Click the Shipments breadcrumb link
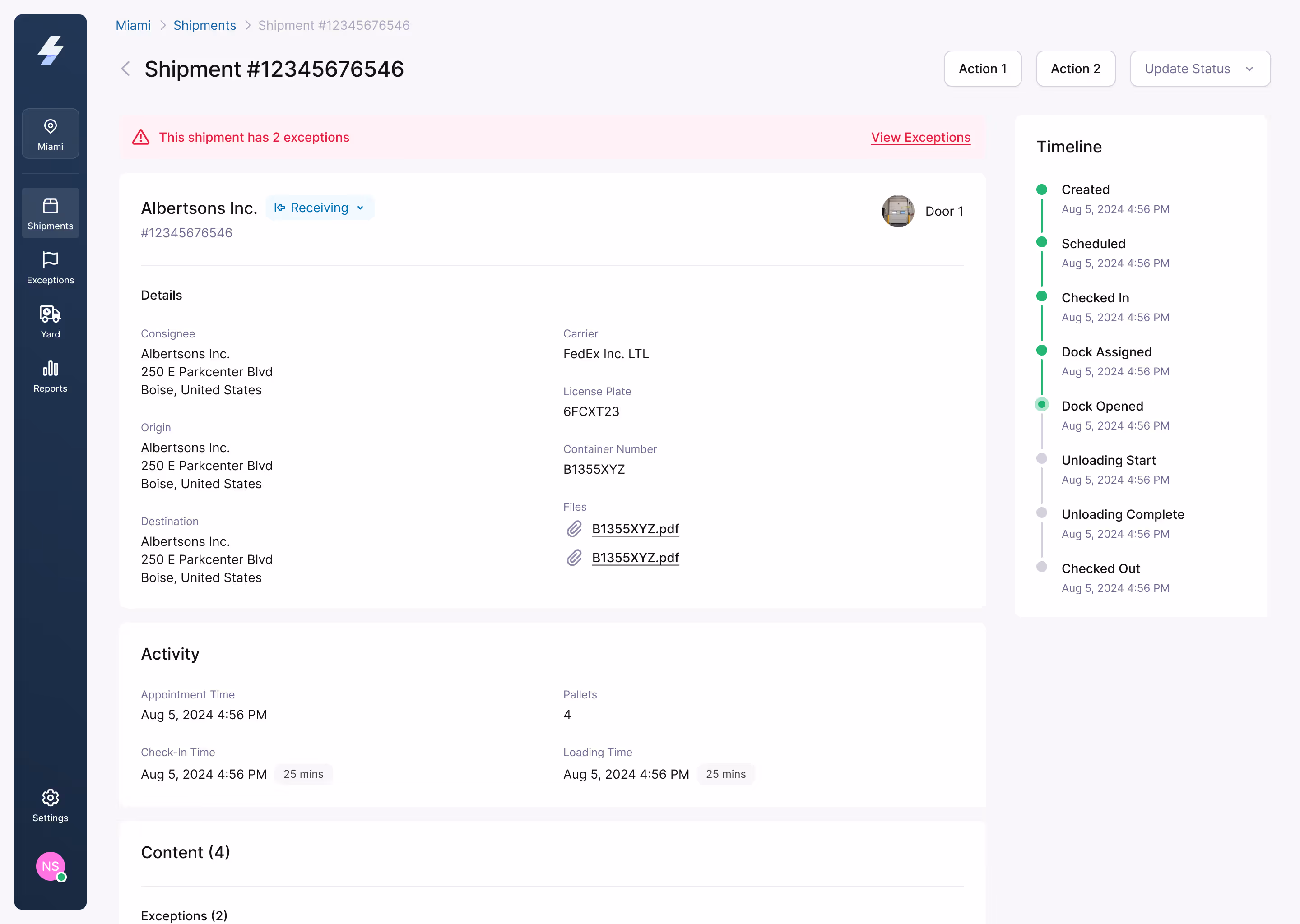1300x924 pixels. [x=204, y=26]
